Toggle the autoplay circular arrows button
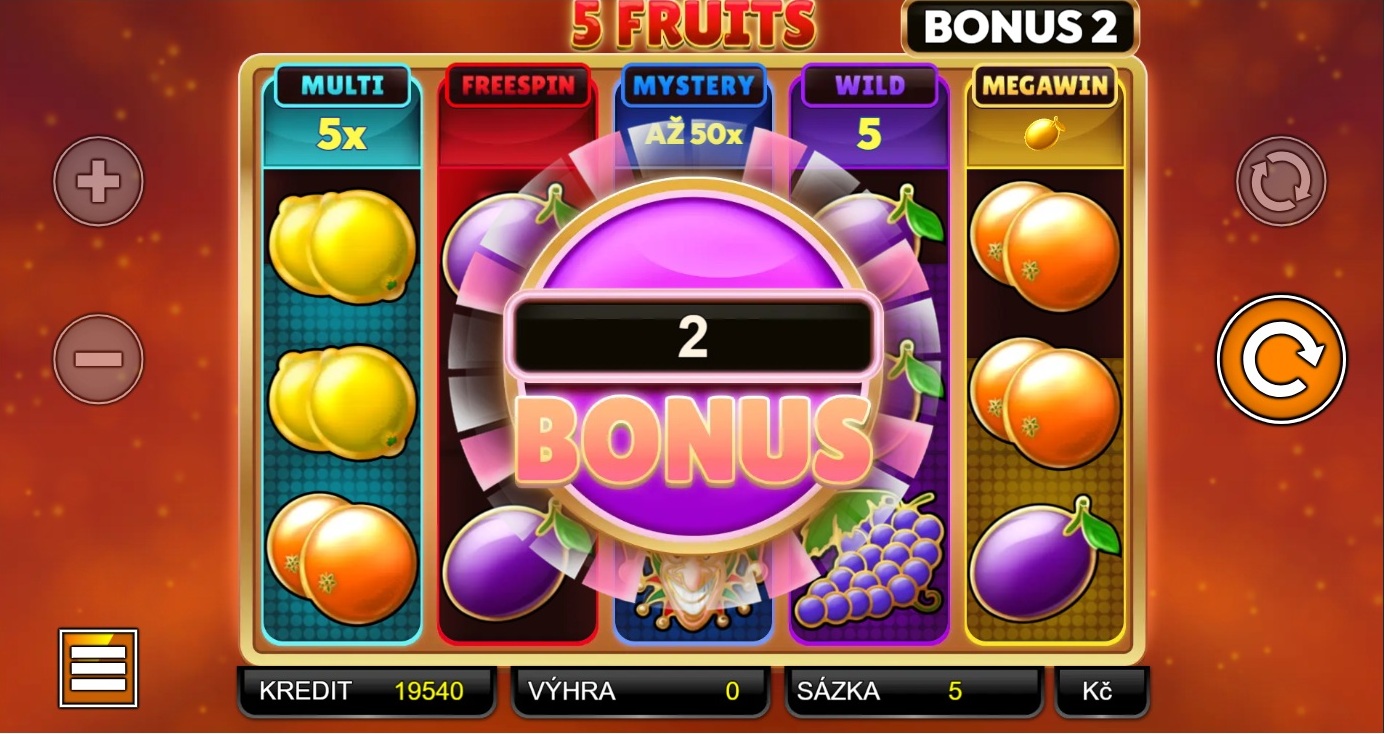 [x=1281, y=182]
